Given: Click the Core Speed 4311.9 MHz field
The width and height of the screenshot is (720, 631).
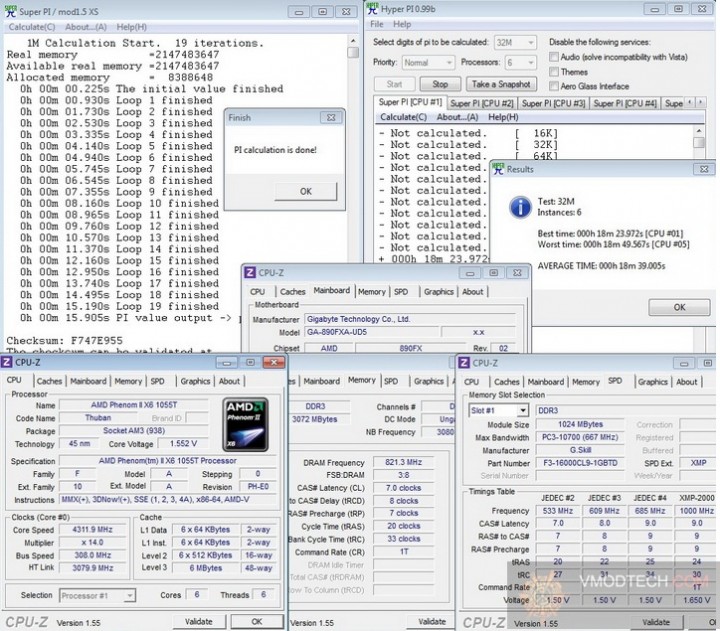Looking at the screenshot, I should 93,530.
